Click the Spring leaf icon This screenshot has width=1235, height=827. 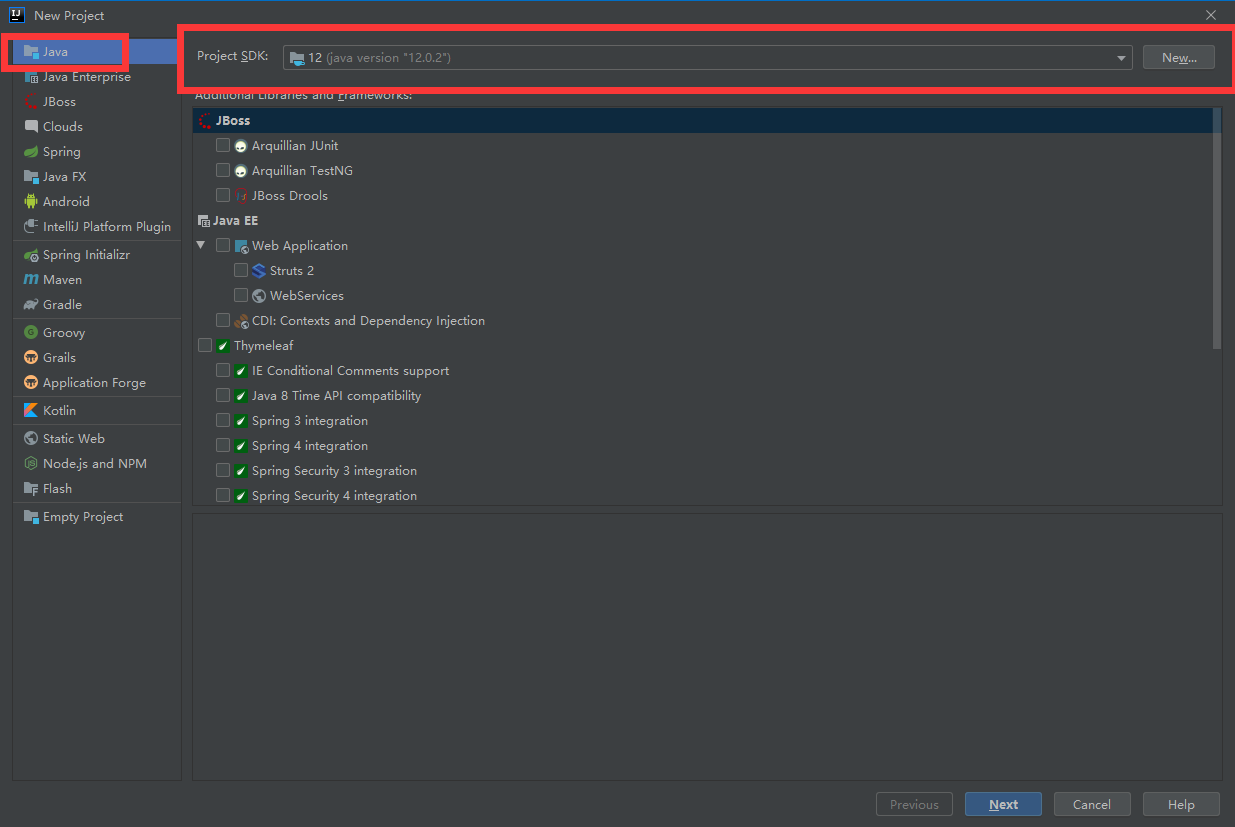31,152
